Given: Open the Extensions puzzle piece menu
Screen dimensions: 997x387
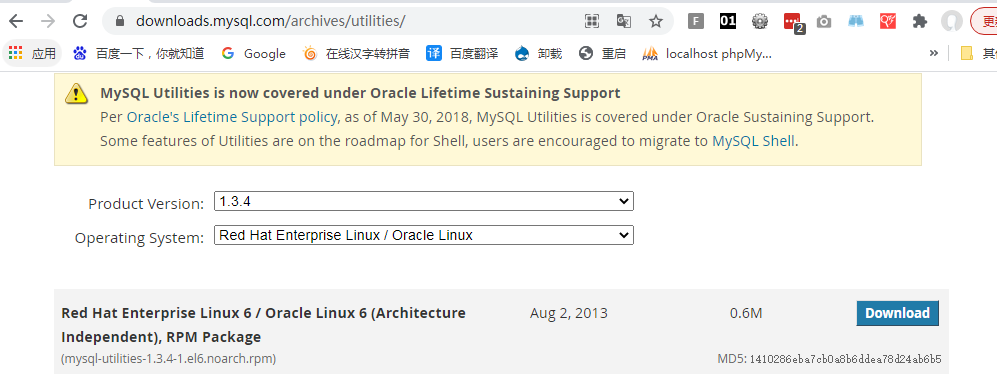Looking at the screenshot, I should coord(919,21).
